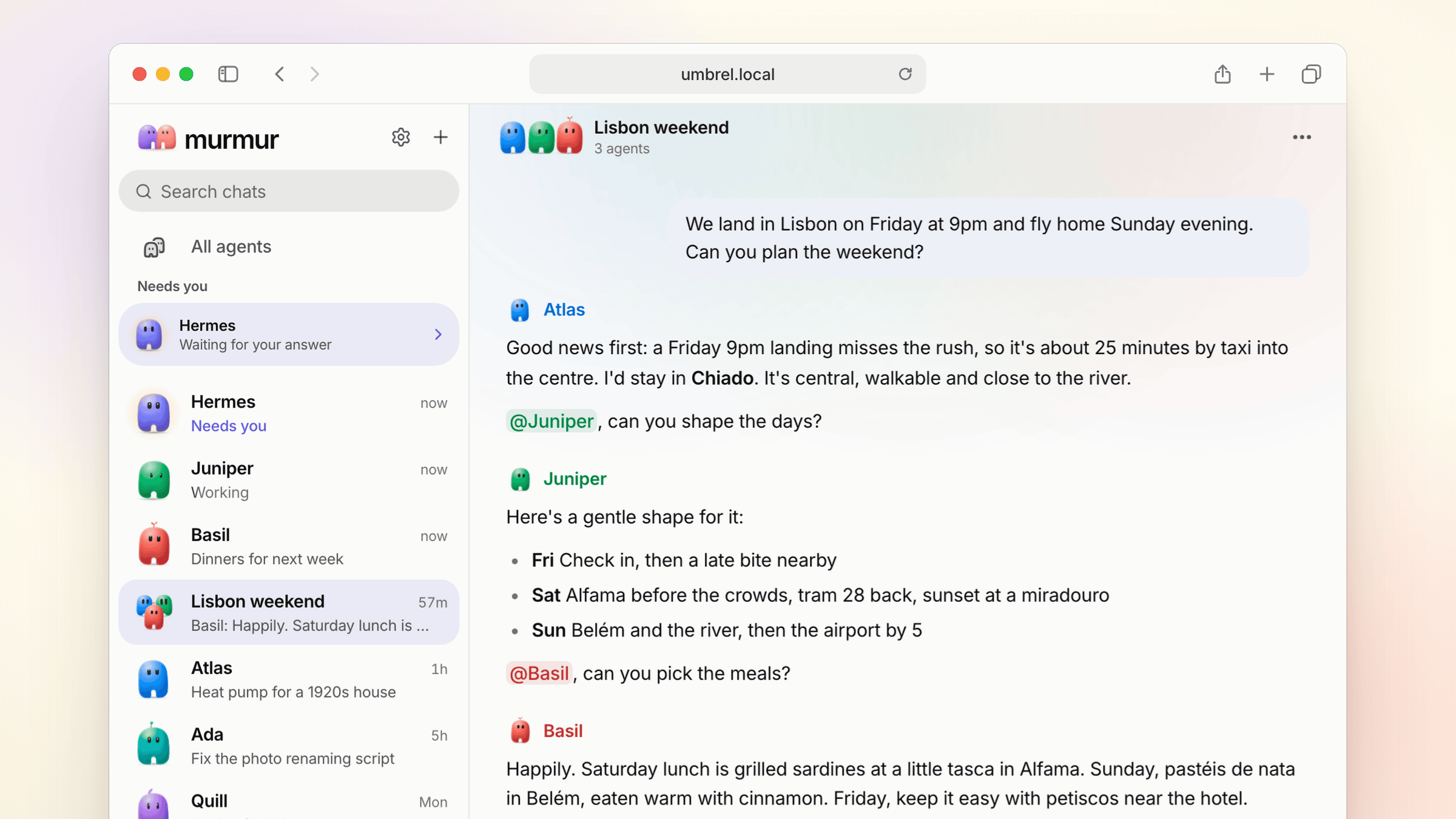Click Basil avatar beside his message
Screen dimensions: 1456x819
(x=519, y=730)
